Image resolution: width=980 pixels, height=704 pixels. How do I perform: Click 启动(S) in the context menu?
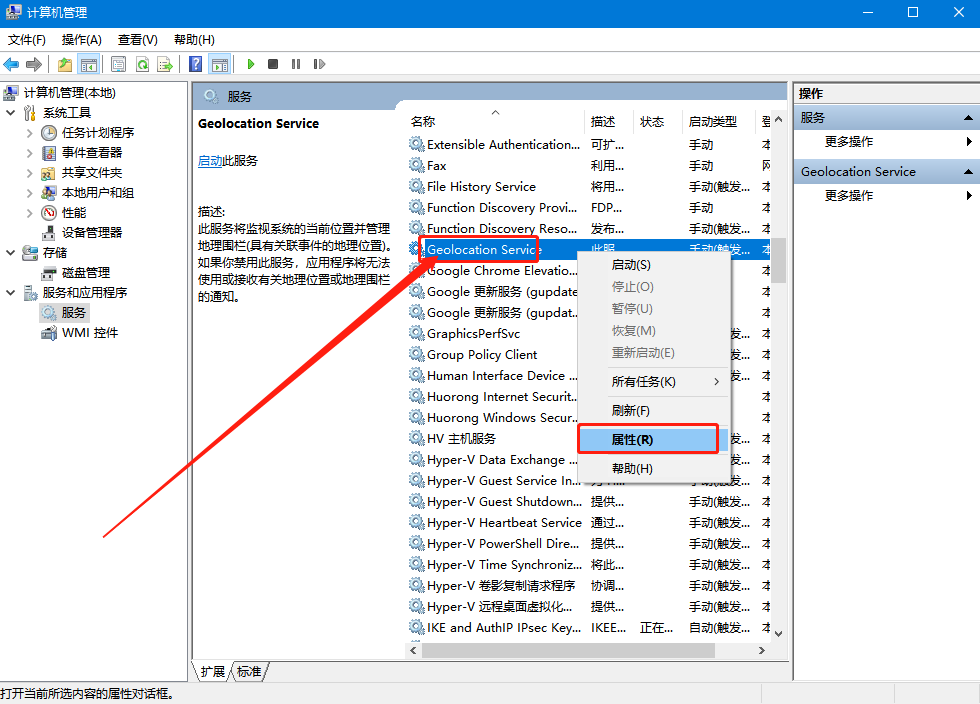(x=630, y=265)
